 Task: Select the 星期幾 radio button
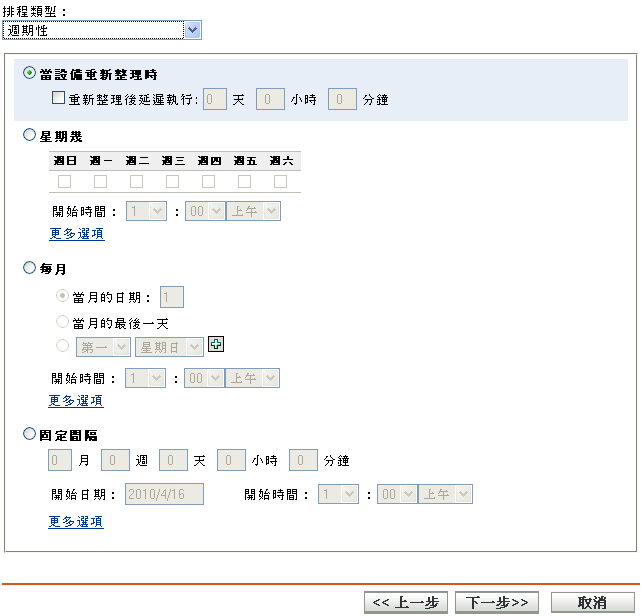29,135
